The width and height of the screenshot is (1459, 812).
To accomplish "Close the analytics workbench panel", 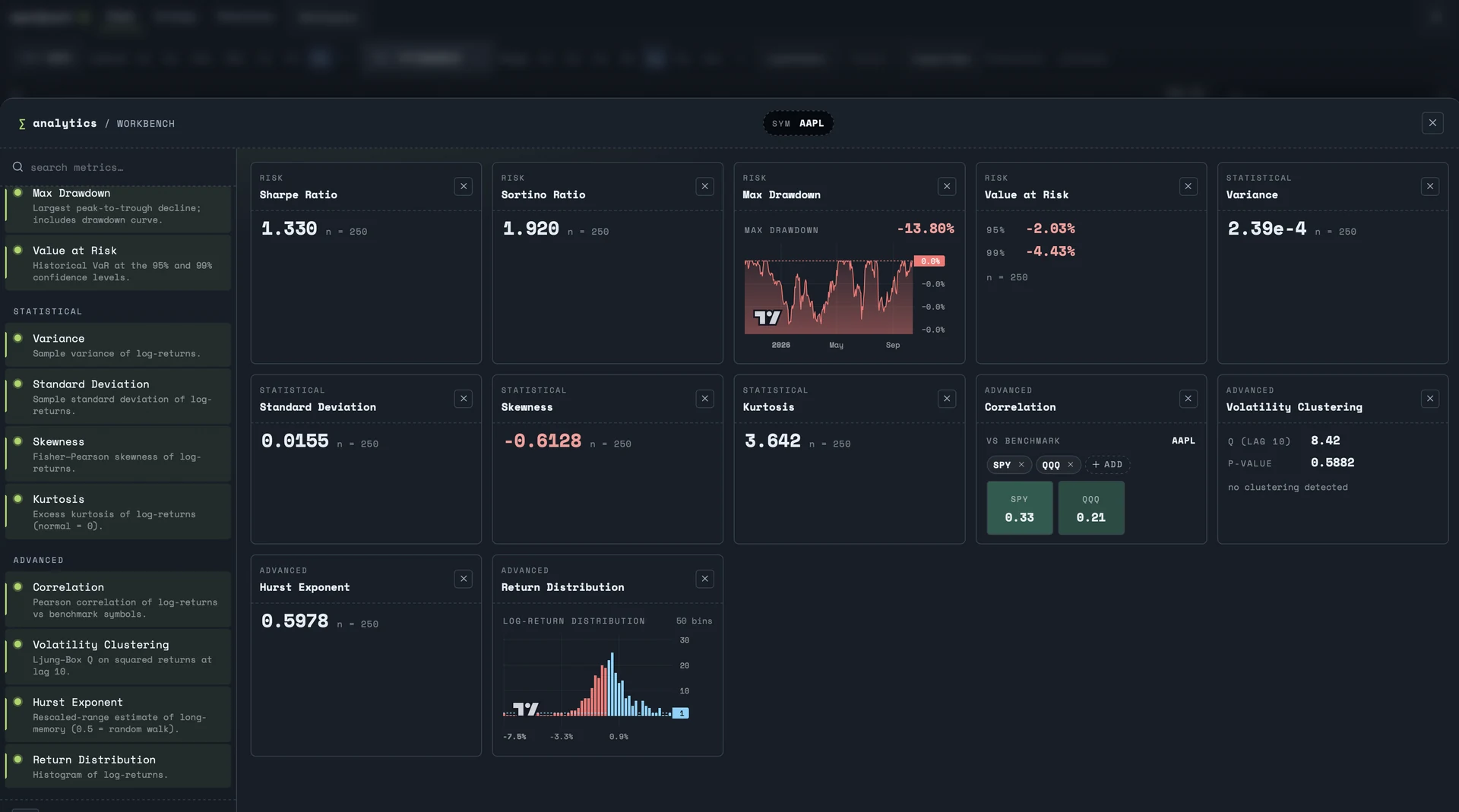I will point(1432,123).
